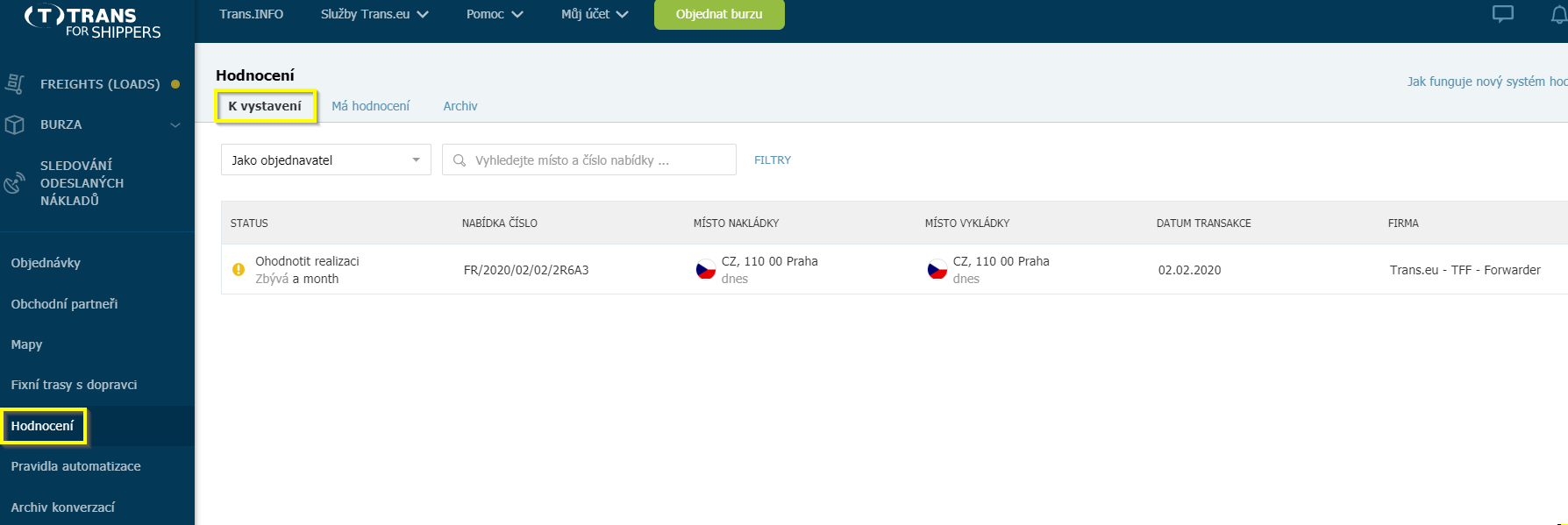Viewport: 1568px width, 525px height.
Task: Open Pravidla automatizace in the sidebar
Action: tap(75, 466)
